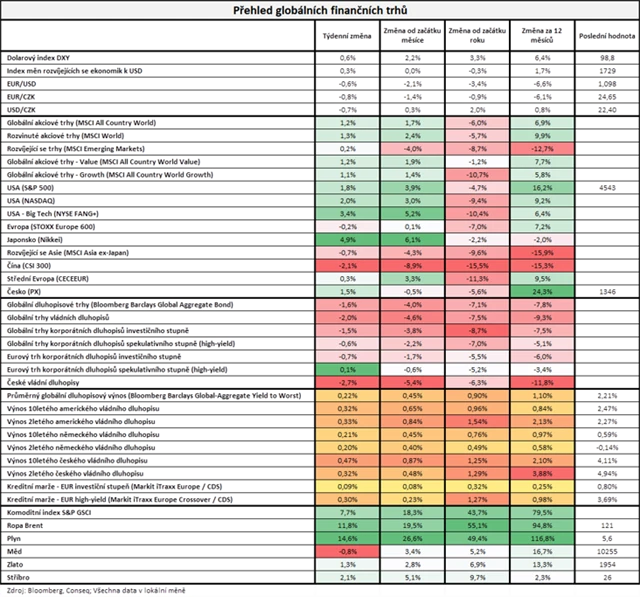This screenshot has width=640, height=597.
Task: Select the cell with value -10,7%
Action: click(x=478, y=174)
